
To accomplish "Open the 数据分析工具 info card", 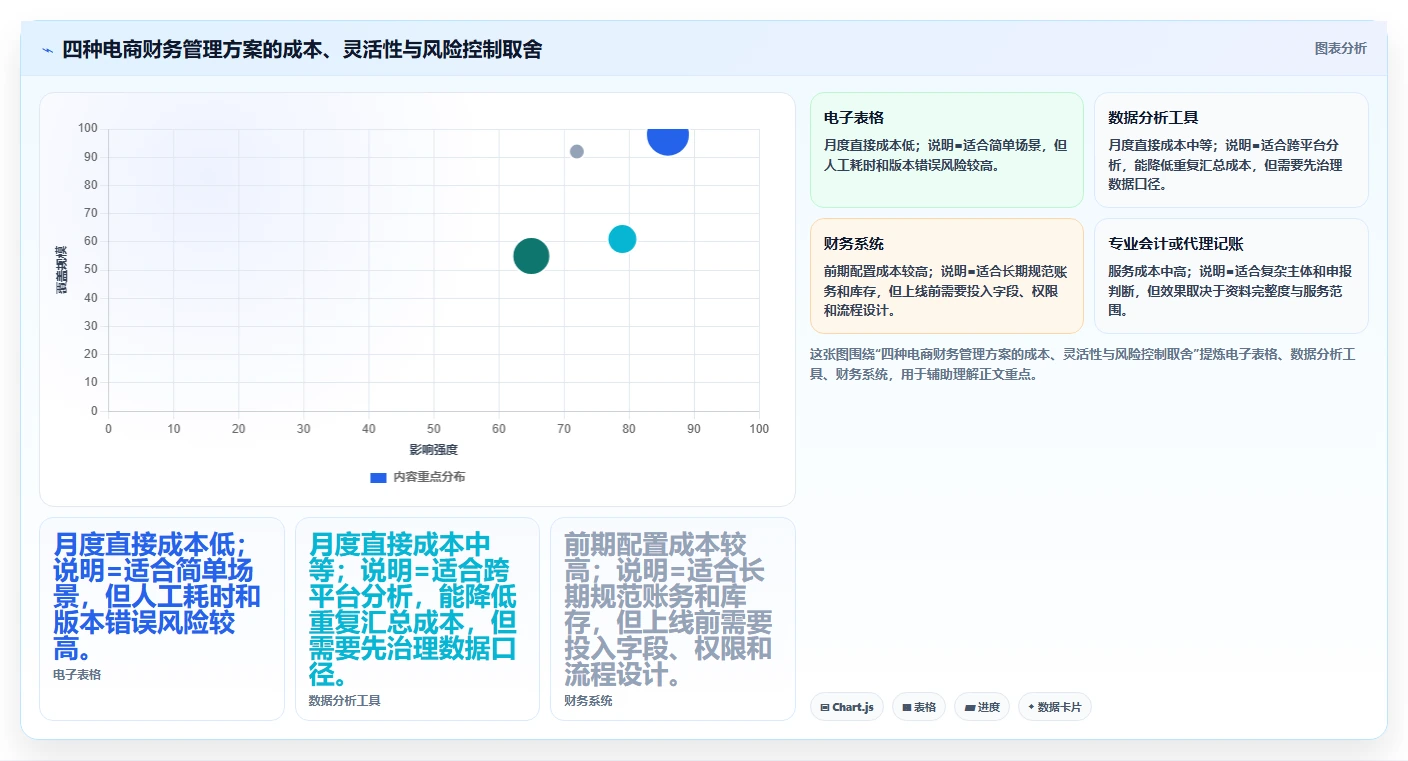I will click(x=1231, y=150).
